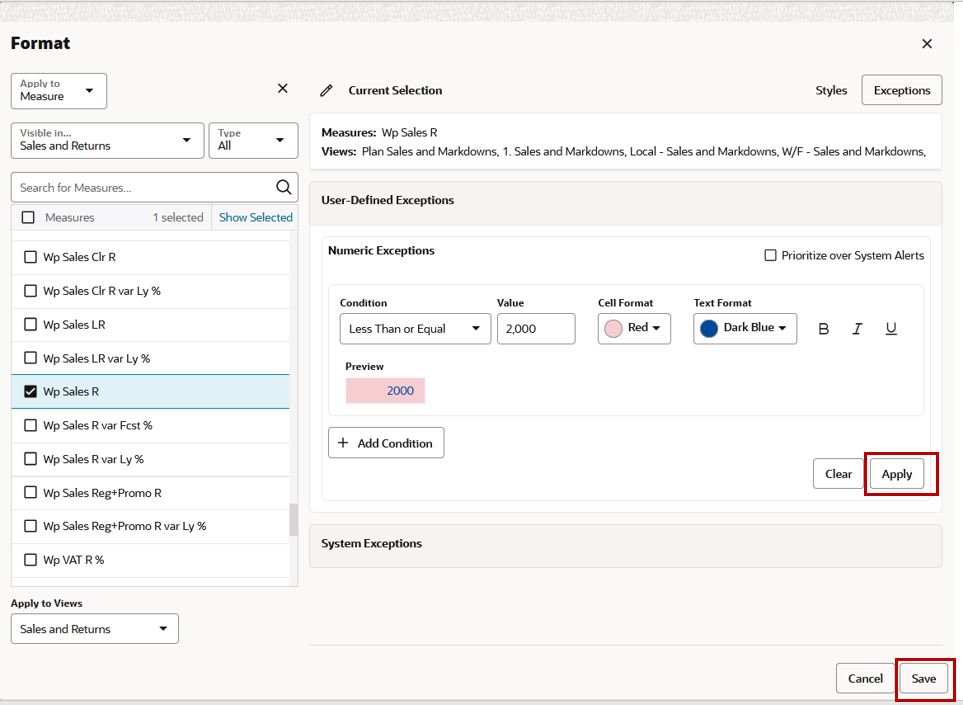Click the pencil edit icon beside Current Selection
963x705 pixels.
coord(326,90)
